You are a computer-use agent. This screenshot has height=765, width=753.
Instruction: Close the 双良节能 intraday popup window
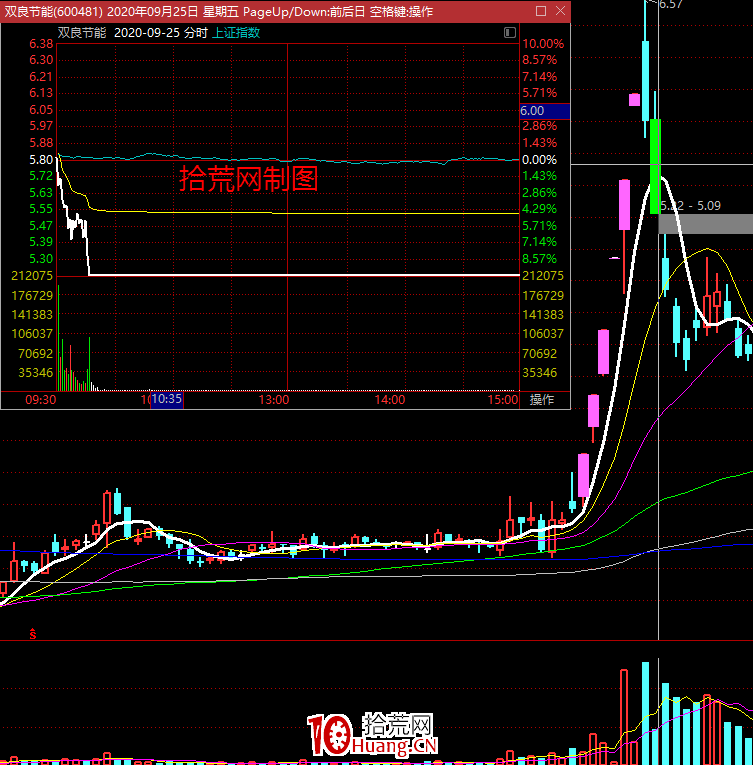pos(560,11)
